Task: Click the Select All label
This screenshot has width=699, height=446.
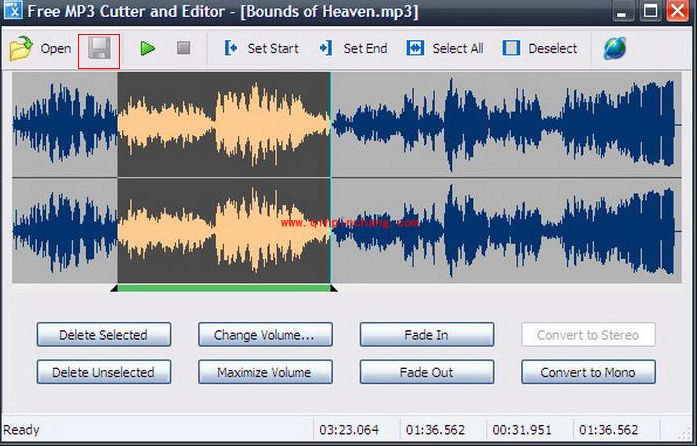Action: click(x=458, y=48)
